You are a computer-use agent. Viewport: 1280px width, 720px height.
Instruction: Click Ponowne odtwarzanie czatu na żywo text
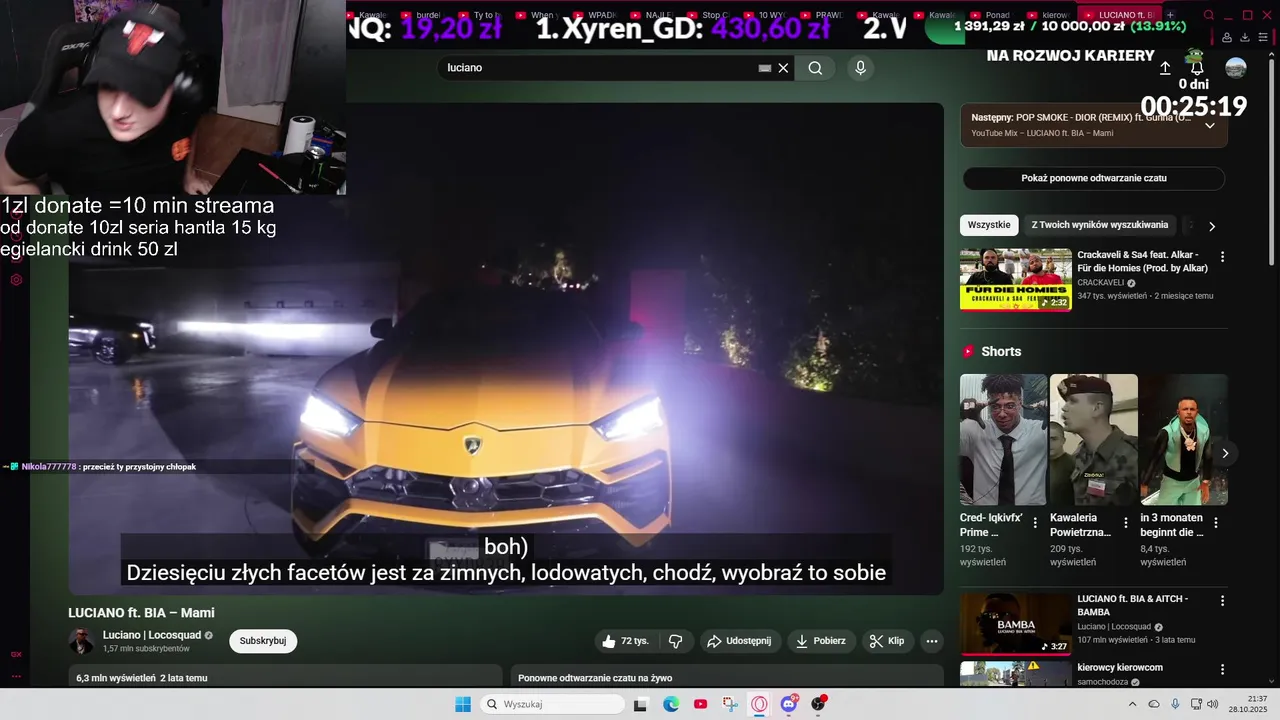(595, 678)
